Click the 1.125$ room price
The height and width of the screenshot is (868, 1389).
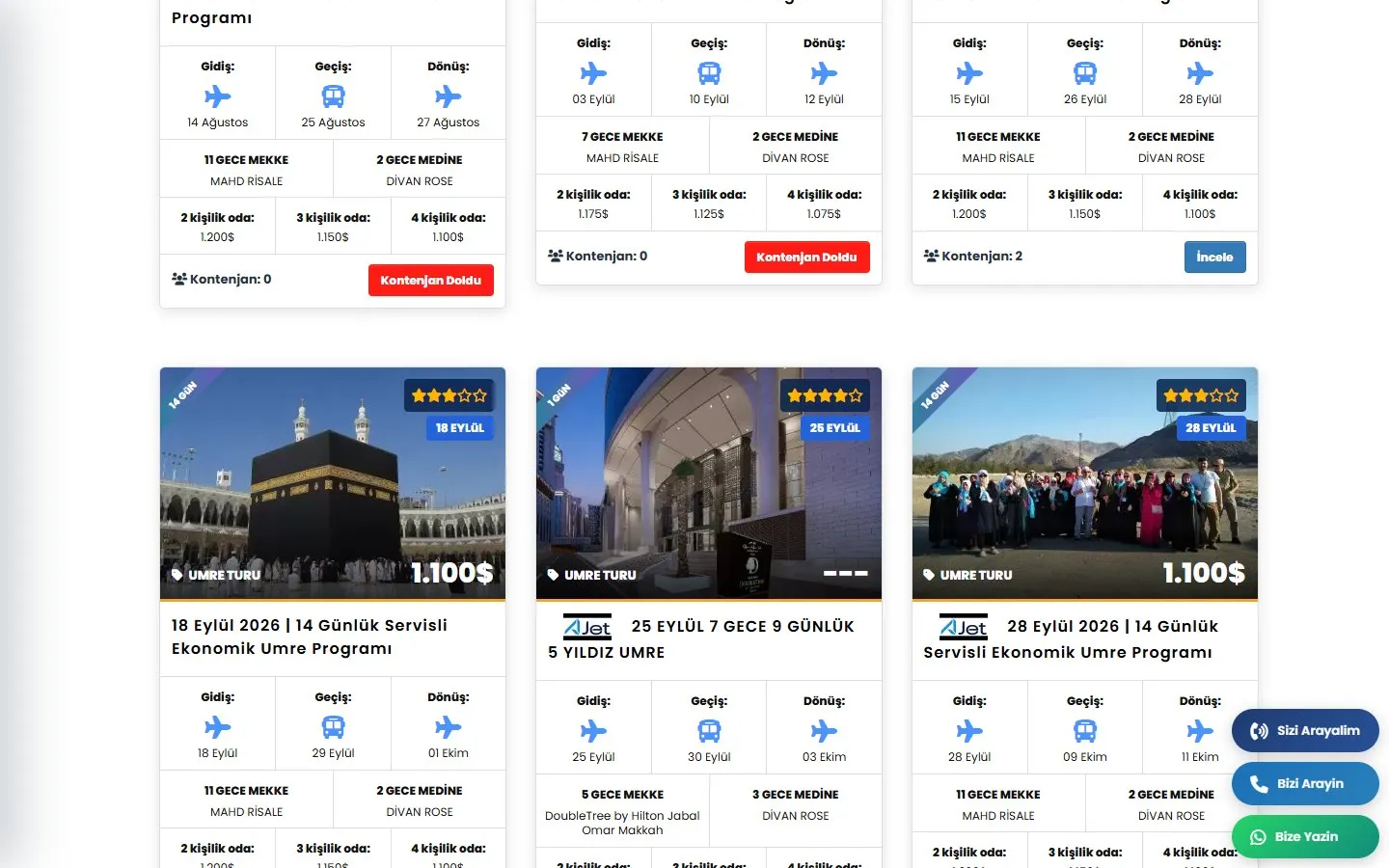709,214
